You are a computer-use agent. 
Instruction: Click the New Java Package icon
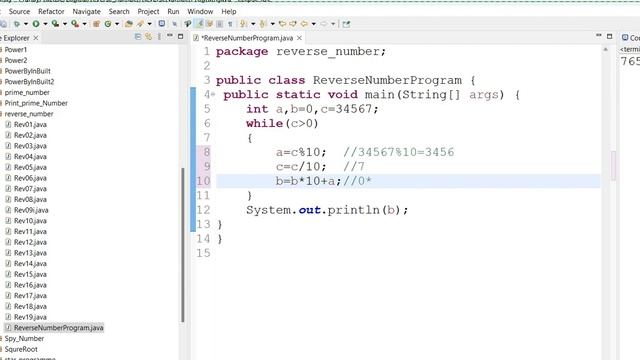(x=96, y=24)
